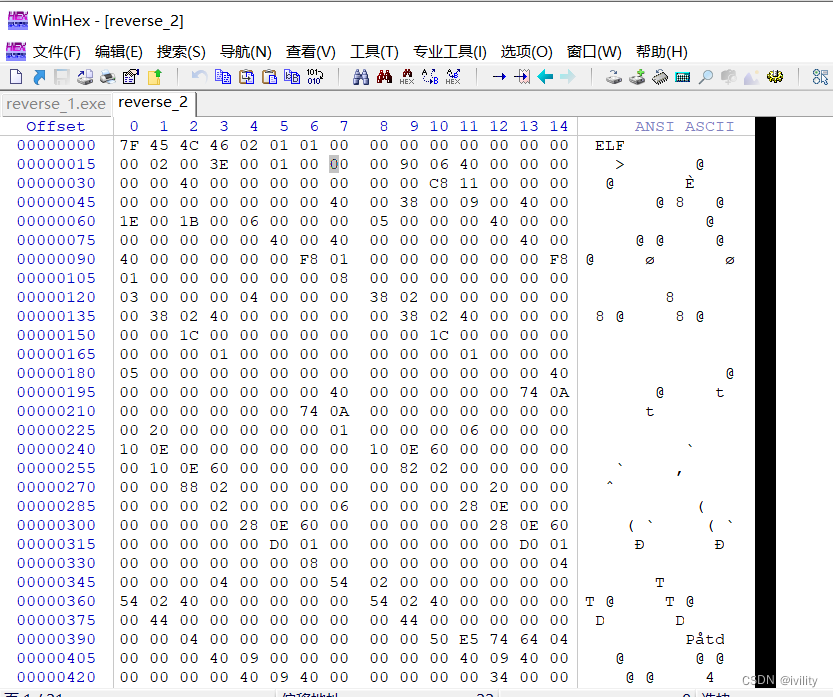Click hex byte 1B in row 00000060

pyautogui.click(x=189, y=222)
